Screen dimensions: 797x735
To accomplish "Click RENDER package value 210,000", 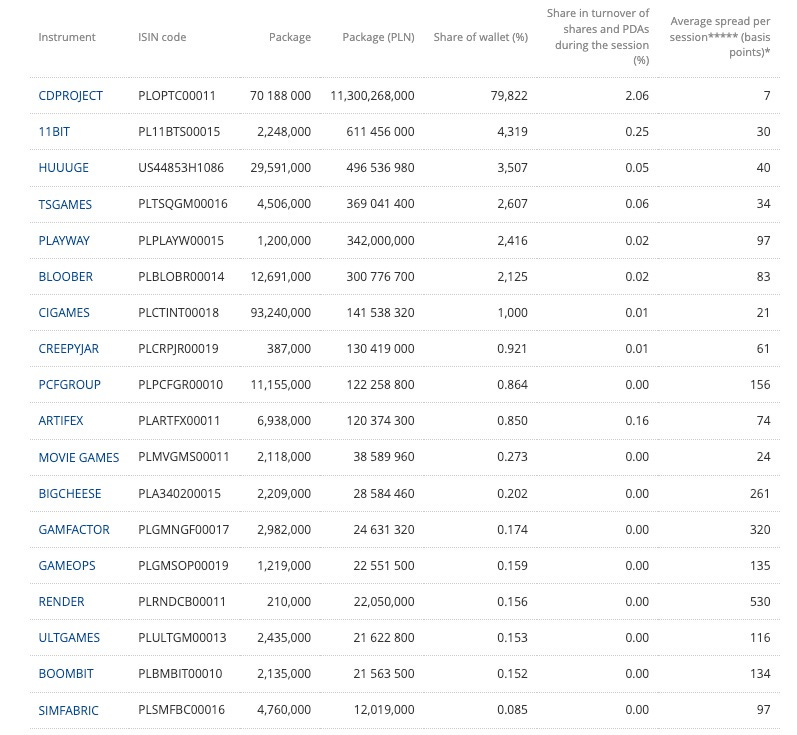I will (x=289, y=602).
